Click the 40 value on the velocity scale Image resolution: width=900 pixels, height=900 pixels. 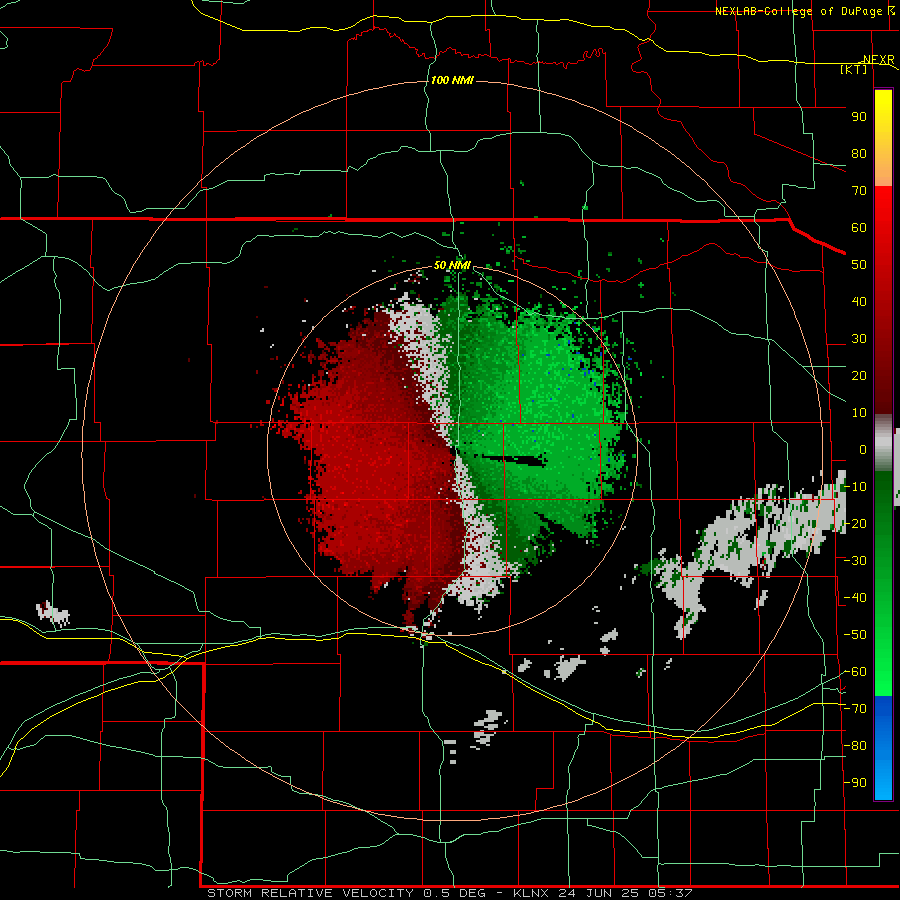[x=859, y=301]
